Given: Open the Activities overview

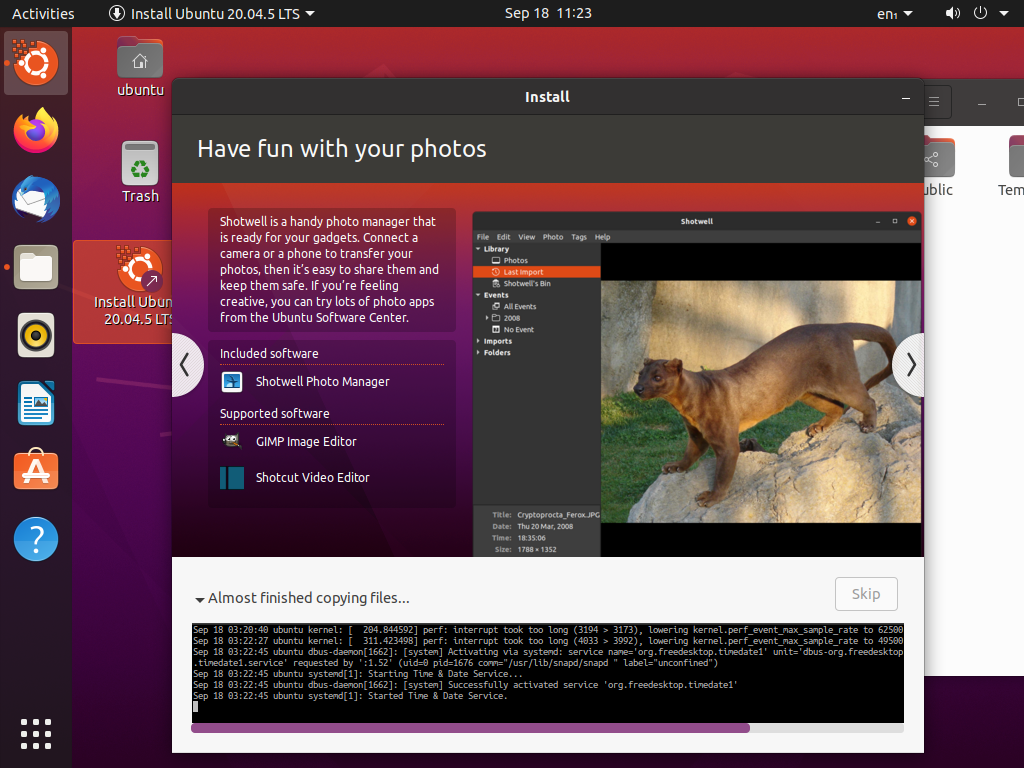Looking at the screenshot, I should [43, 14].
